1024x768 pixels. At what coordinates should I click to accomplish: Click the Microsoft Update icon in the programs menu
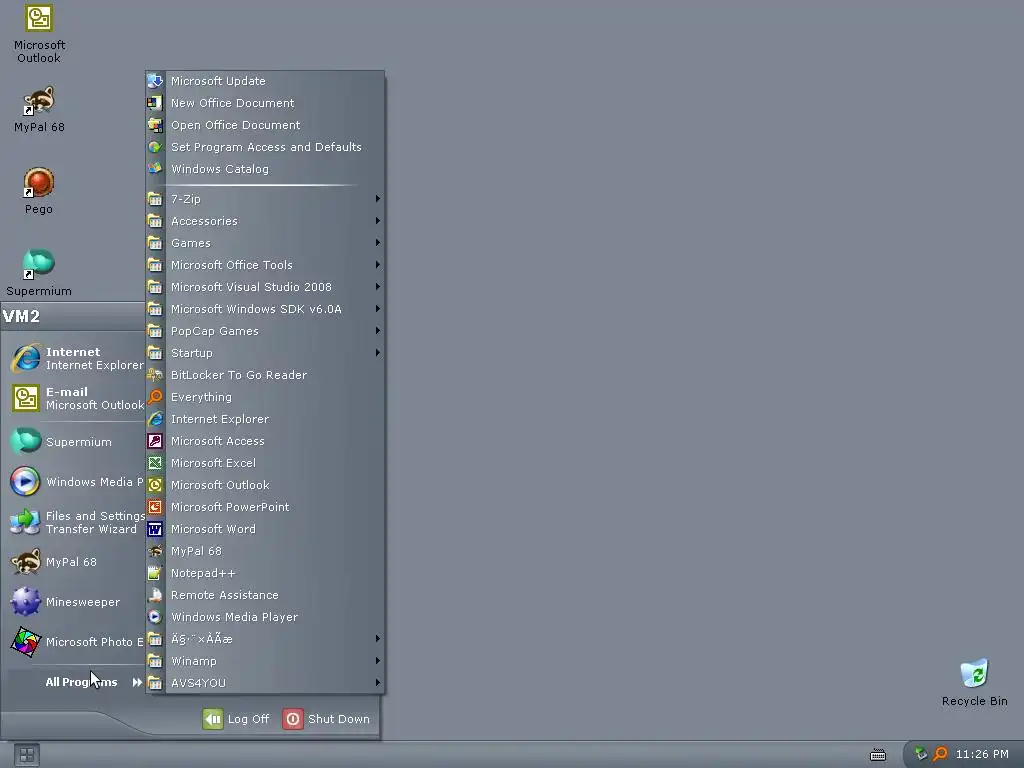[x=155, y=81]
